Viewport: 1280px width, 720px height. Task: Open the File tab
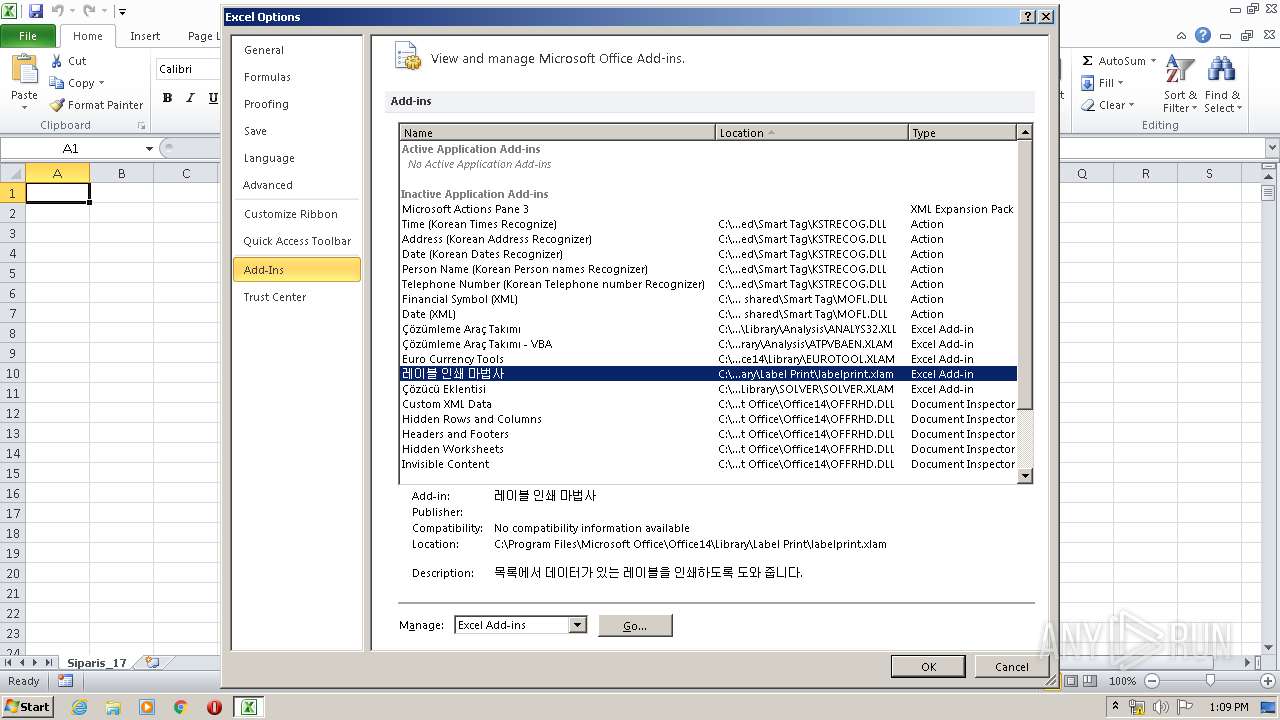28,36
